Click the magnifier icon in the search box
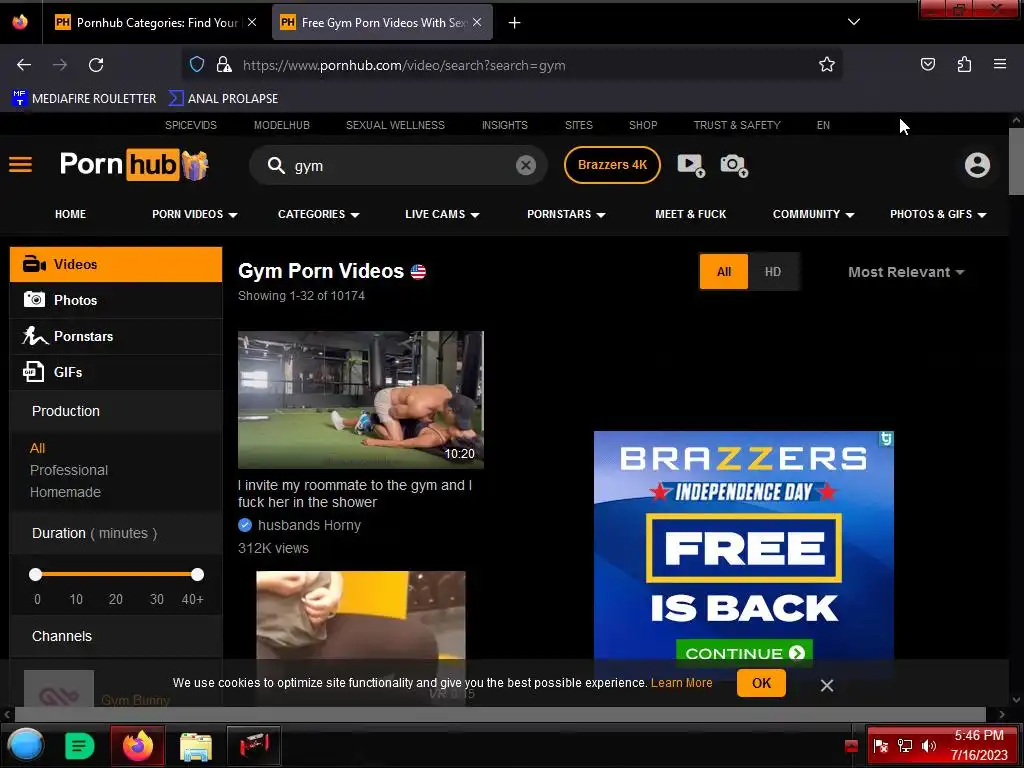This screenshot has width=1024, height=768. (276, 166)
